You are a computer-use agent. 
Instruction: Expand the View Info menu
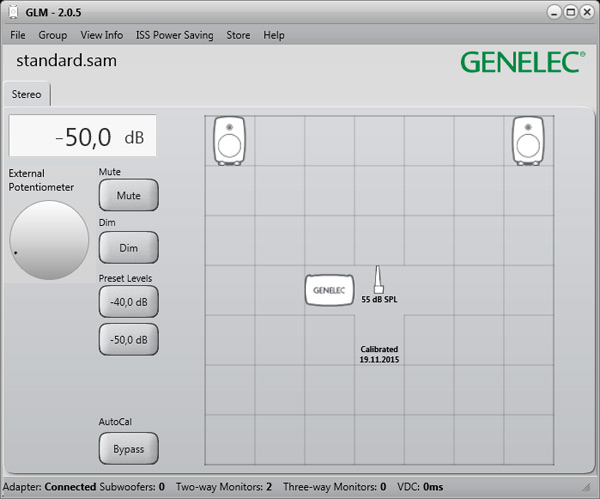click(101, 35)
